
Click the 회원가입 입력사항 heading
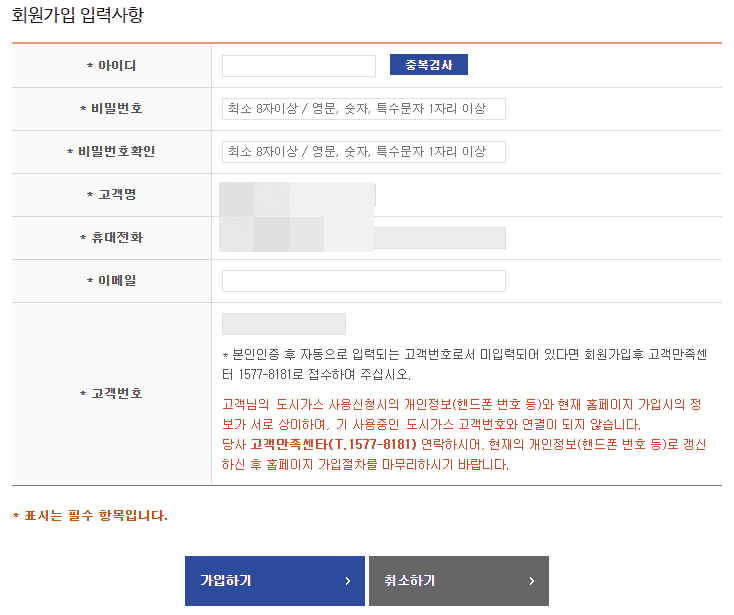78,15
